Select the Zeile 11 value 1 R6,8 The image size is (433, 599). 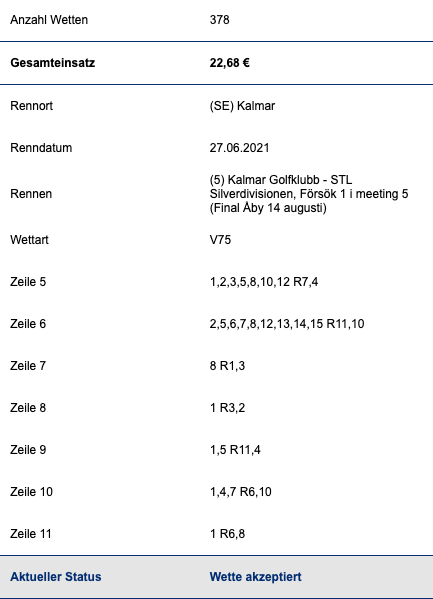pos(227,534)
